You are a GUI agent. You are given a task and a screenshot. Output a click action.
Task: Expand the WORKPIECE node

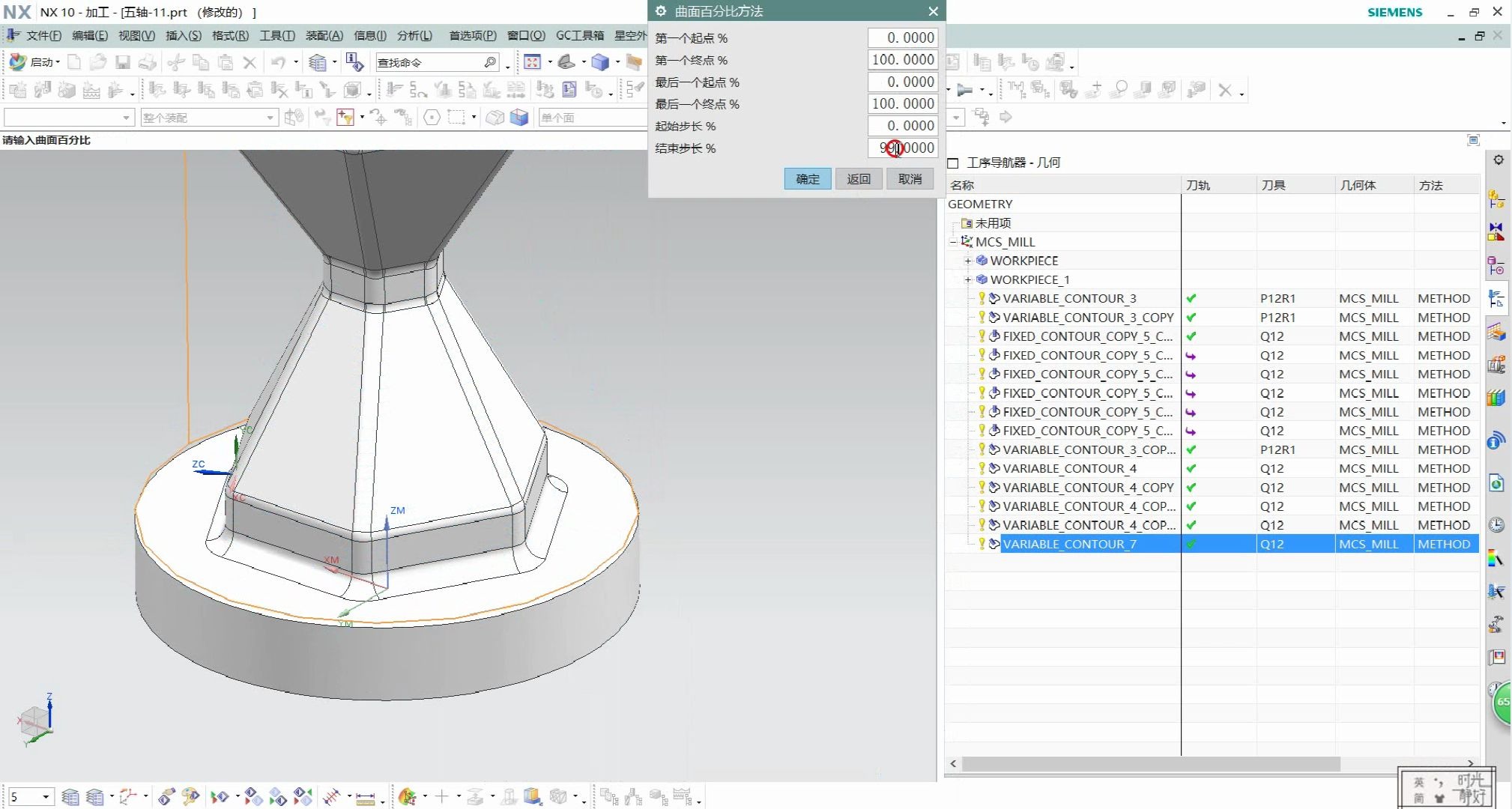[x=967, y=261]
